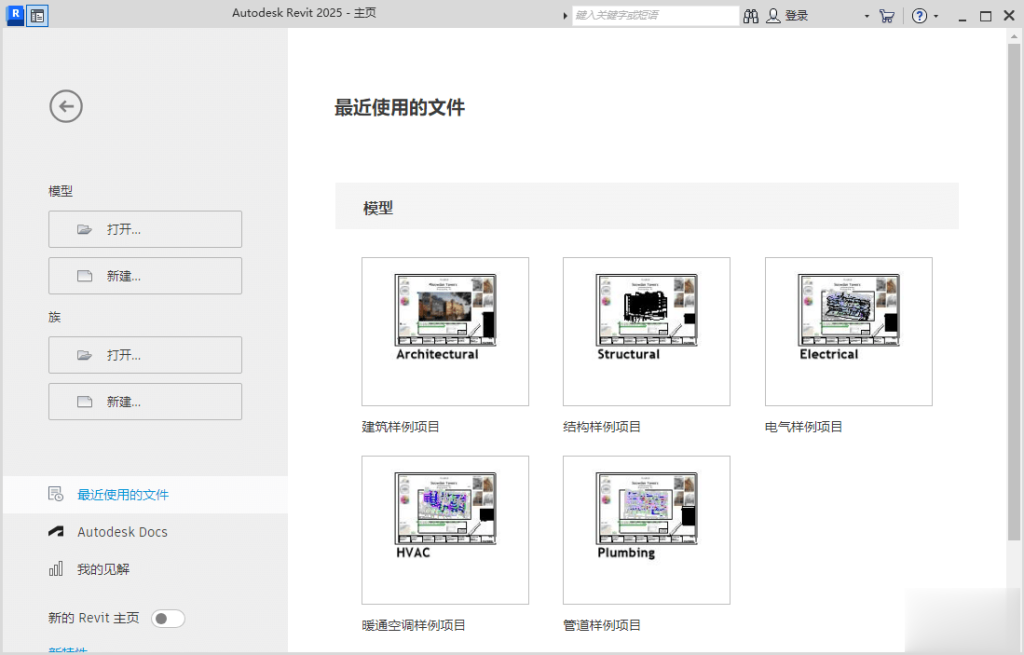Toggle the 新的 Revit 主页 switch
Screen dimensions: 1024x655
point(168,618)
